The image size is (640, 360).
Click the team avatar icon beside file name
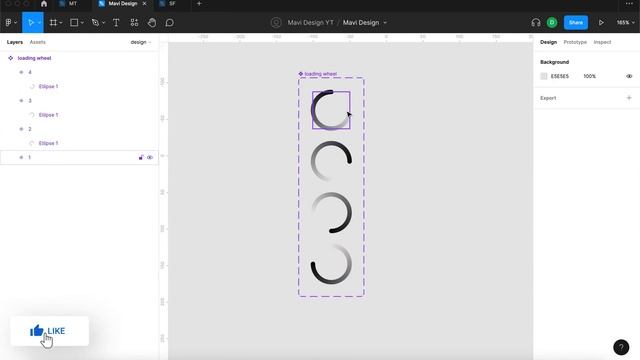pyautogui.click(x=276, y=23)
